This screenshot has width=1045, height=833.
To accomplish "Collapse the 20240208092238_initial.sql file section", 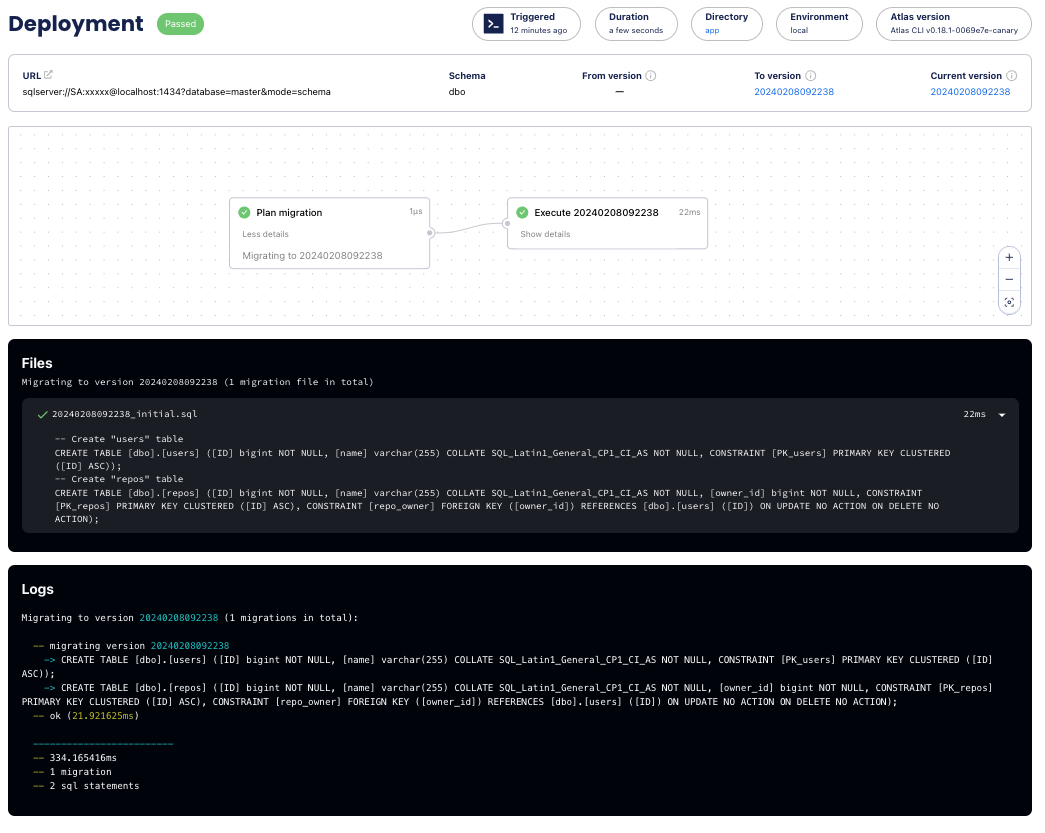I will click(x=1002, y=415).
